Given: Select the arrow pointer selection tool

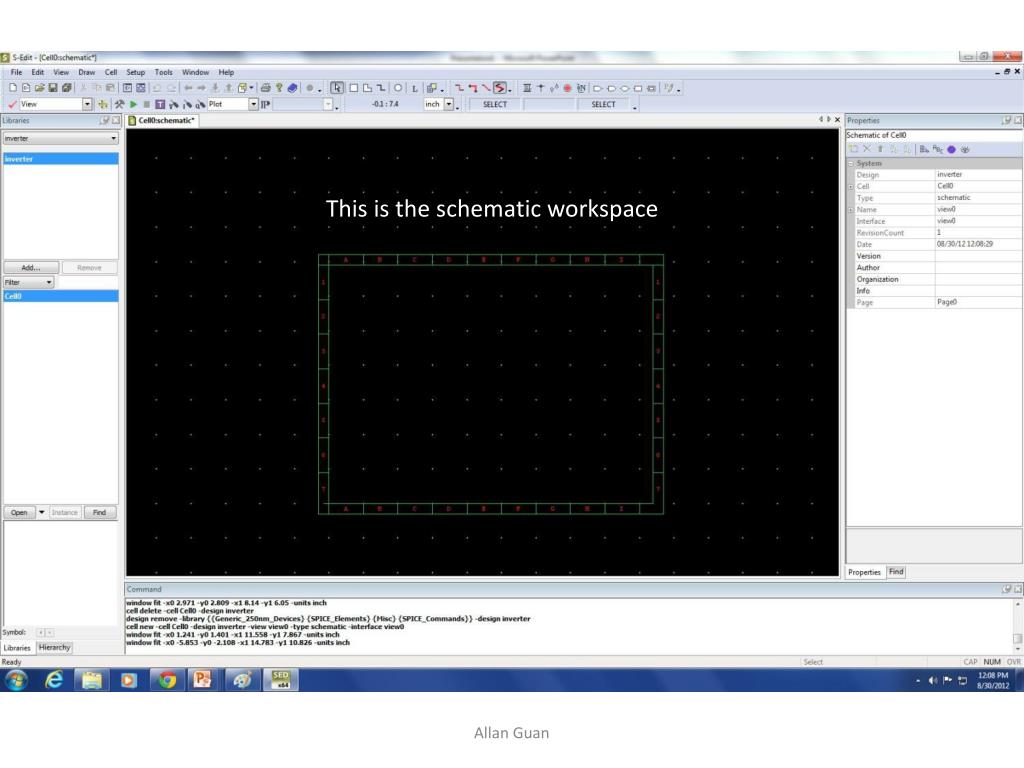Looking at the screenshot, I should point(337,88).
